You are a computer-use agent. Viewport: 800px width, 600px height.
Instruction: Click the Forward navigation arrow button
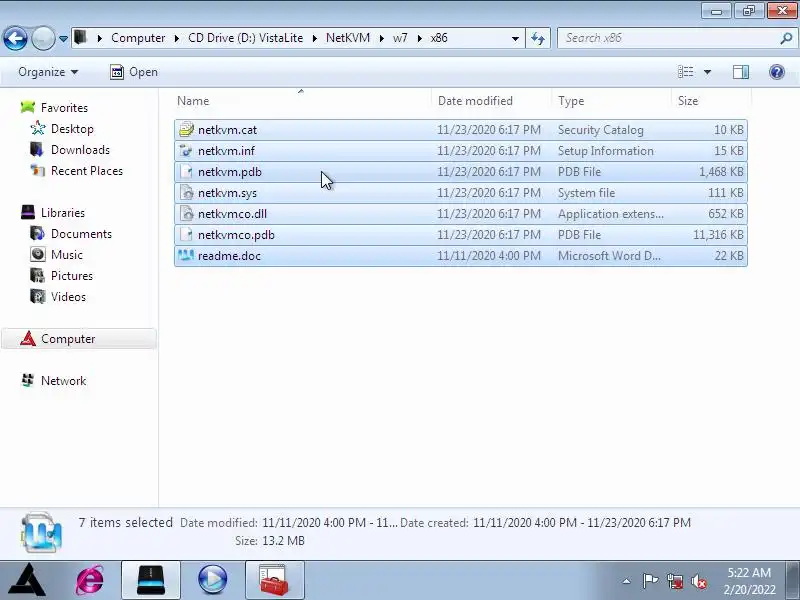tap(43, 38)
